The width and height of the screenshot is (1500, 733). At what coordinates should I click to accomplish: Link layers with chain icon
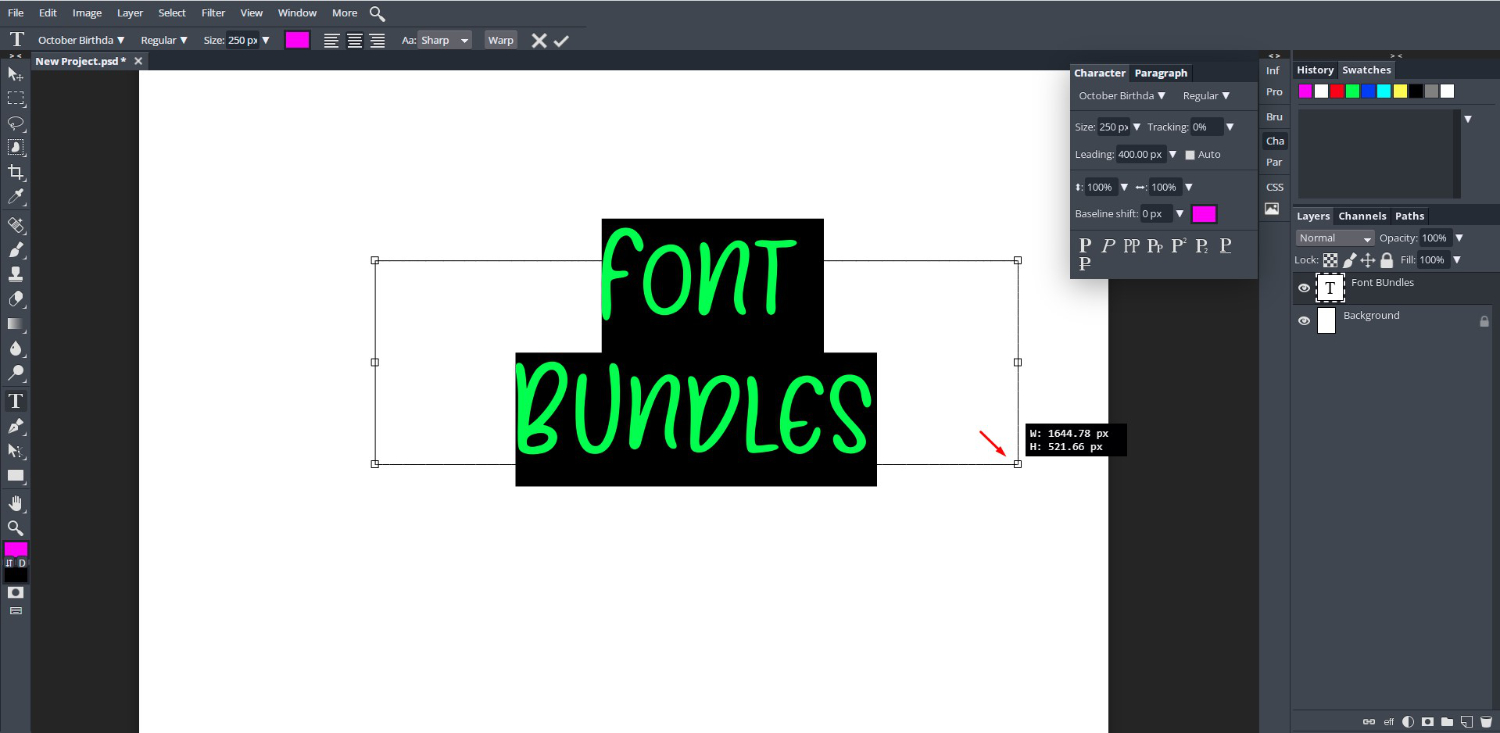1369,722
